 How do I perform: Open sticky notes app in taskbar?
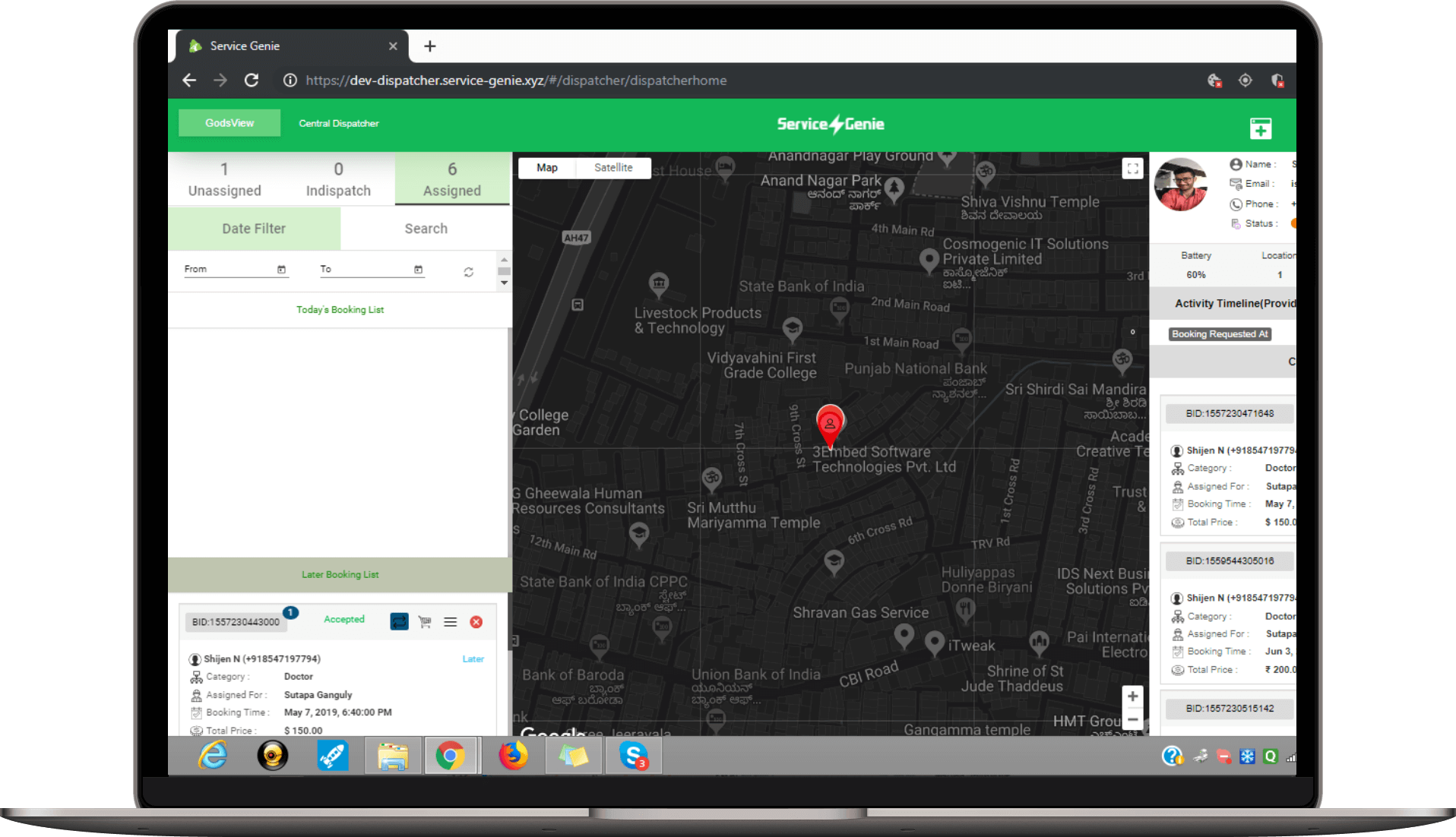click(x=574, y=756)
